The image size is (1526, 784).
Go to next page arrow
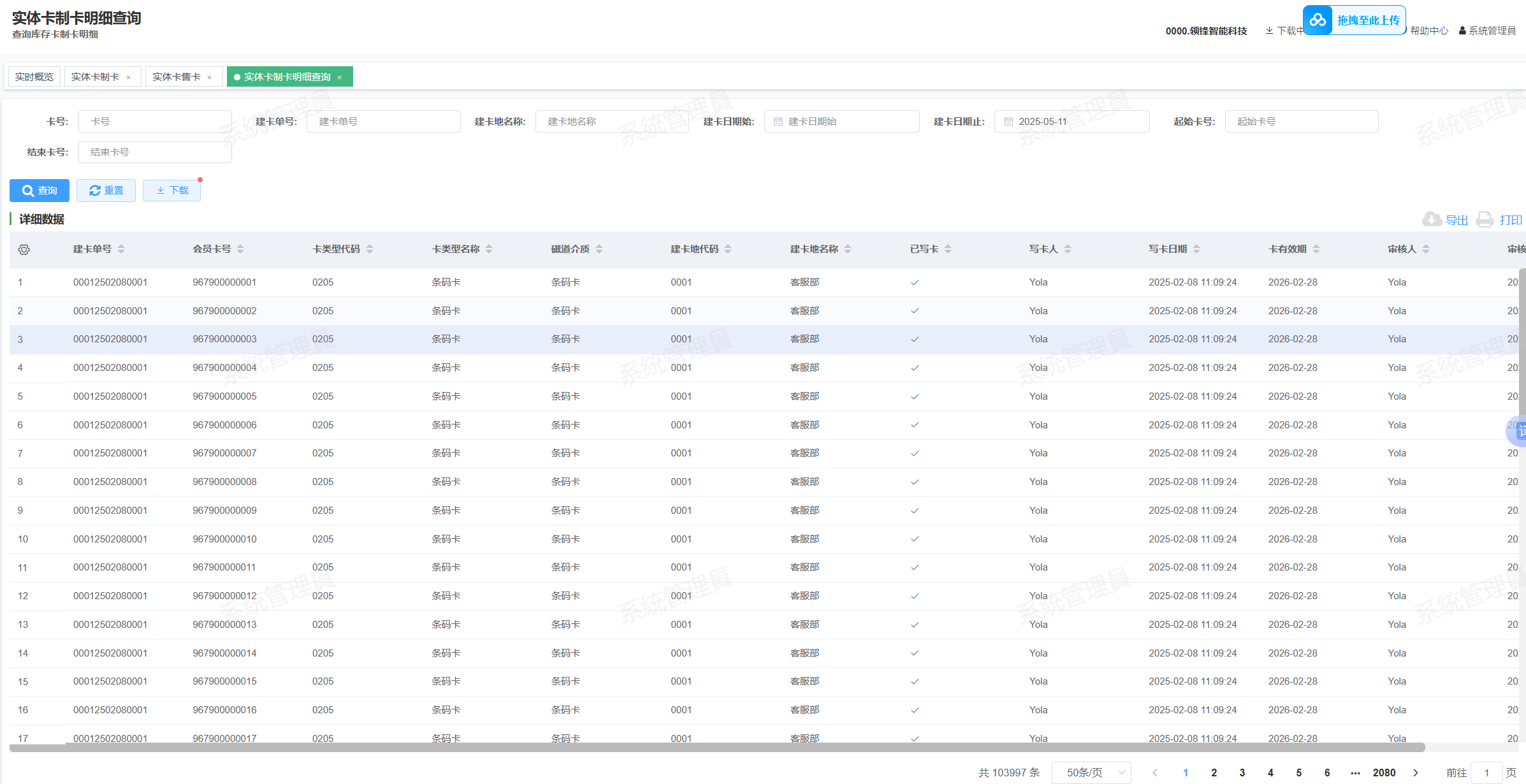tap(1416, 773)
